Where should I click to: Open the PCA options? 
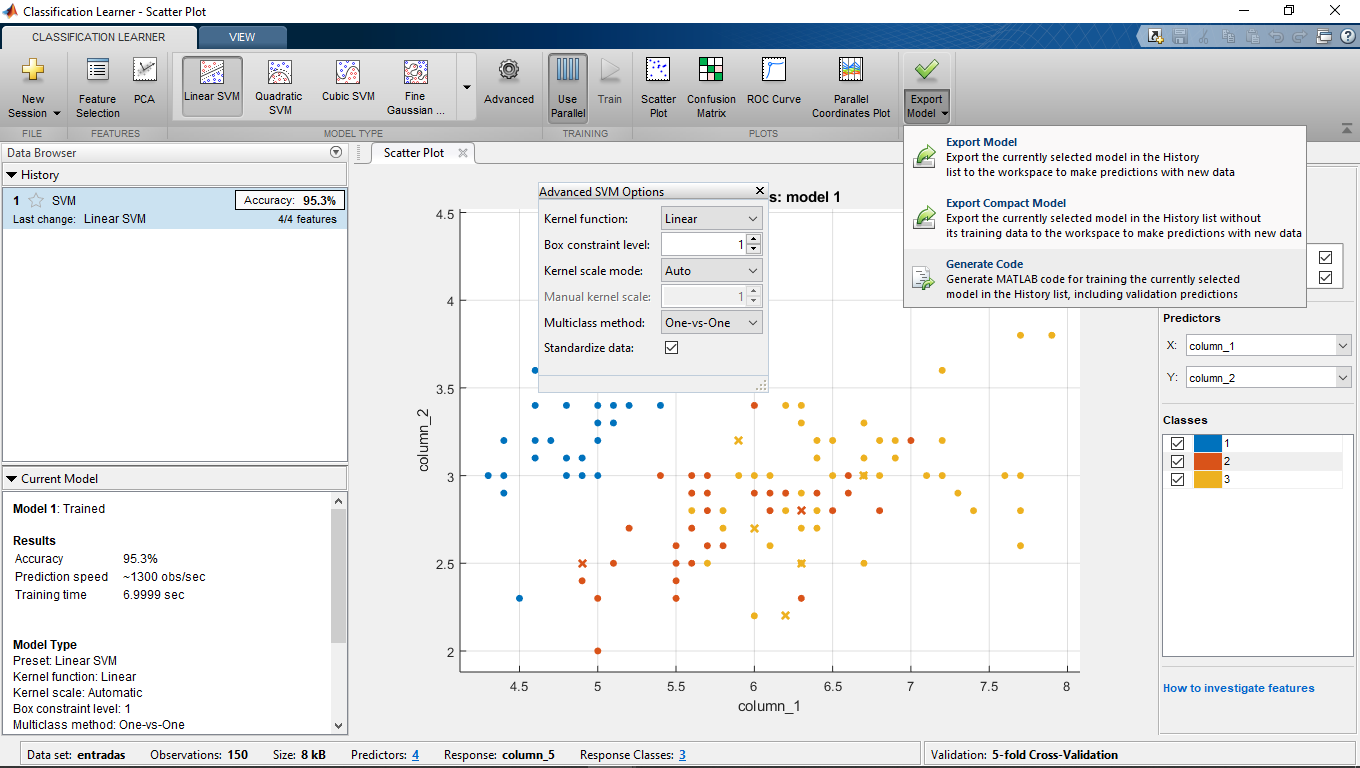(x=144, y=82)
